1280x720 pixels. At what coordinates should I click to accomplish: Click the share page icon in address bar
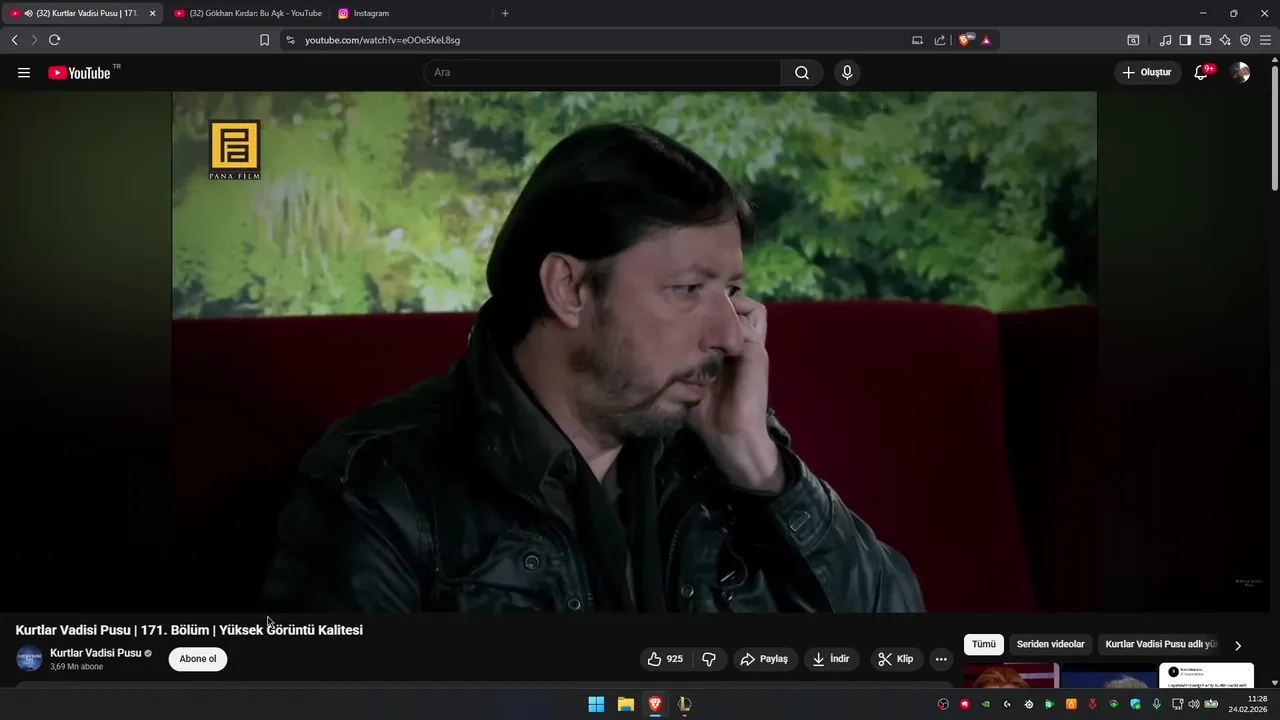point(940,40)
